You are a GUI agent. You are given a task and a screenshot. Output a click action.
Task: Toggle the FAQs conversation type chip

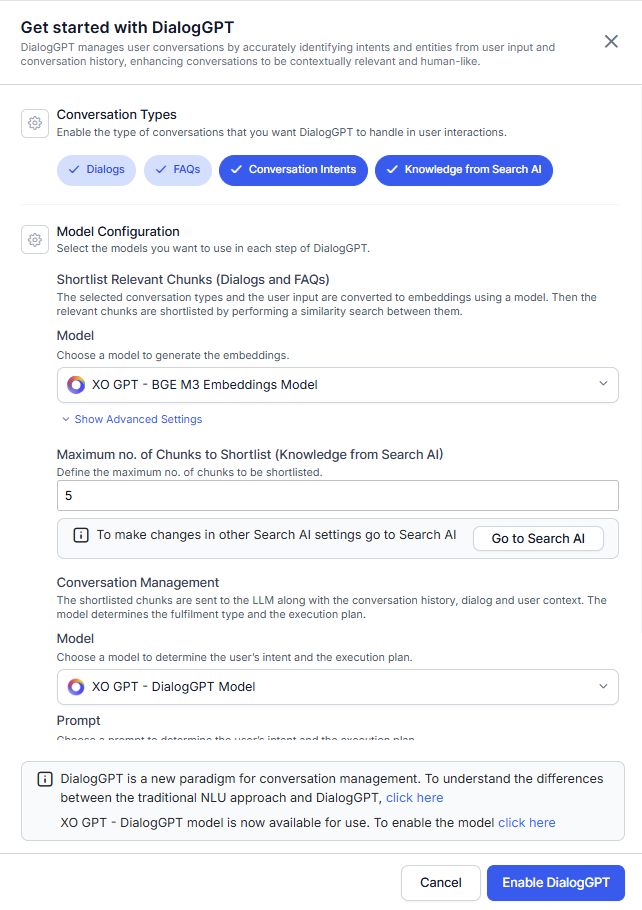tap(178, 170)
